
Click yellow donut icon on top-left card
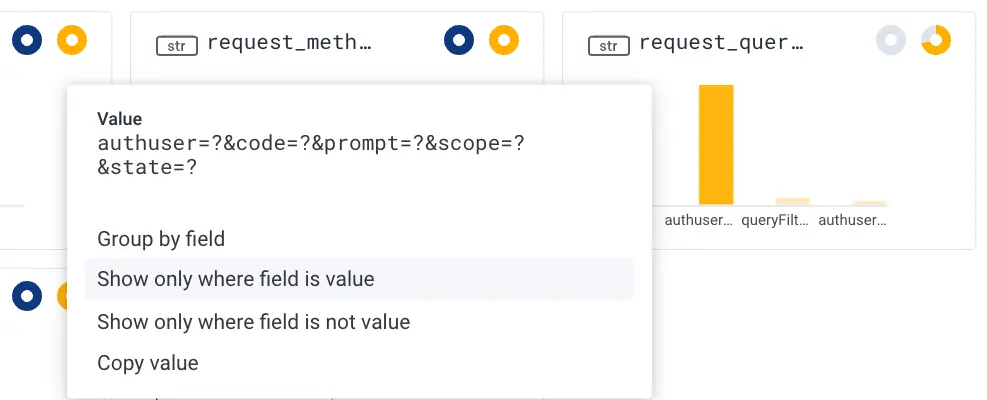pos(72,41)
